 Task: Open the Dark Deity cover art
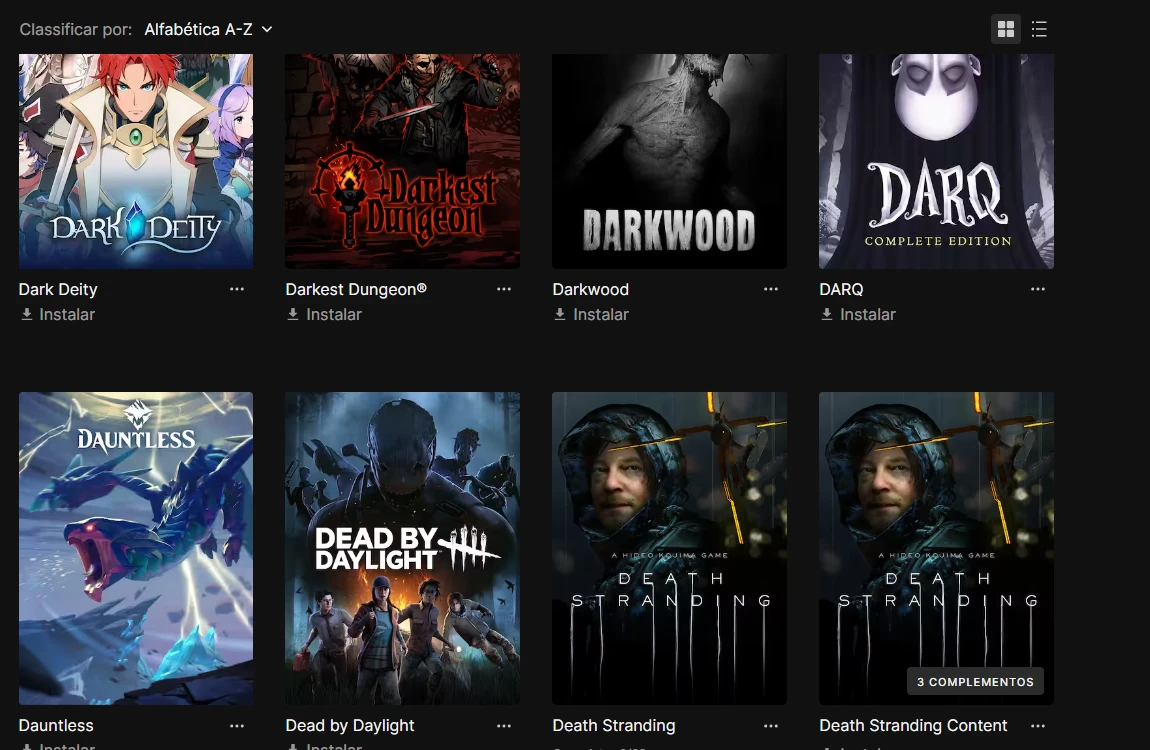pos(136,161)
